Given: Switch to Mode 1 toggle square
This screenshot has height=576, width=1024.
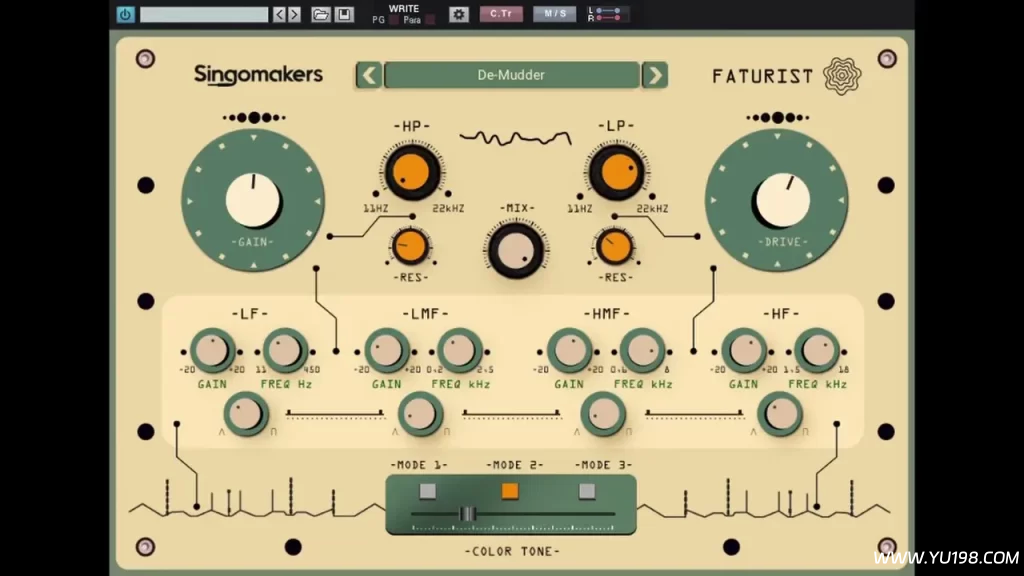Looking at the screenshot, I should coord(427,489).
